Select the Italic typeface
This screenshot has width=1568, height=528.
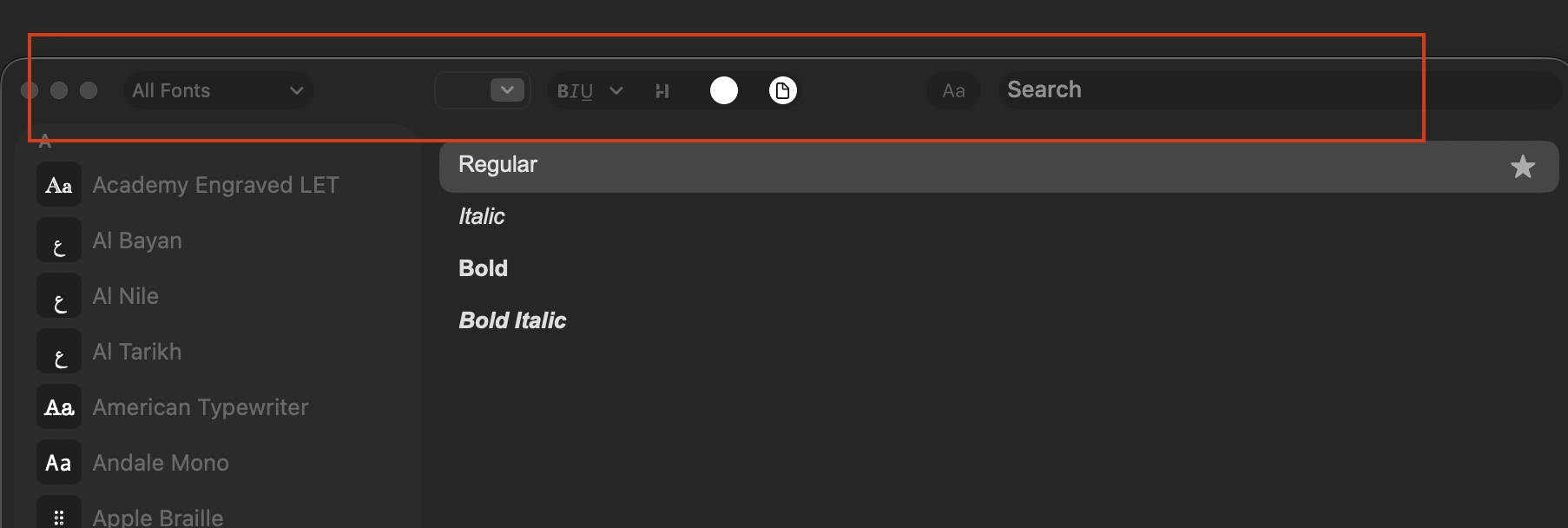482,216
